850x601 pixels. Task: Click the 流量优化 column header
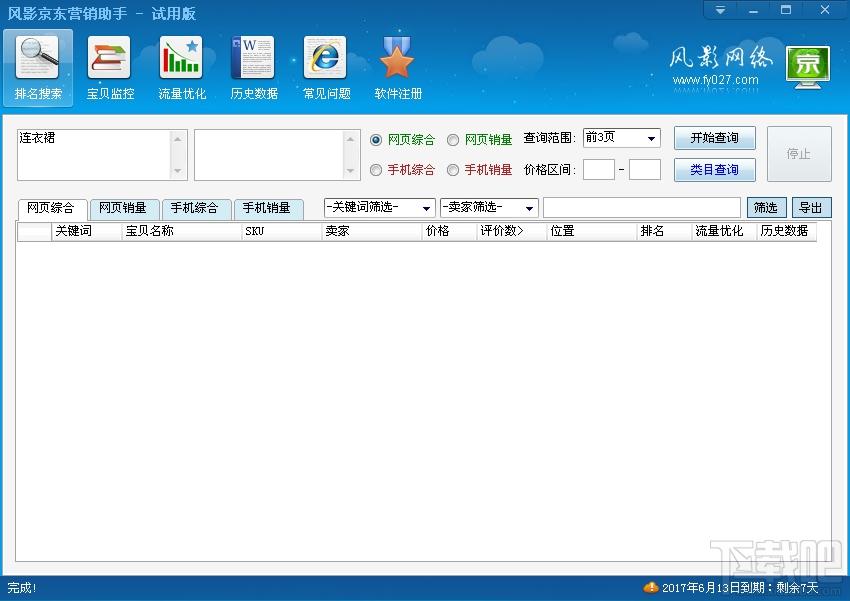point(724,231)
